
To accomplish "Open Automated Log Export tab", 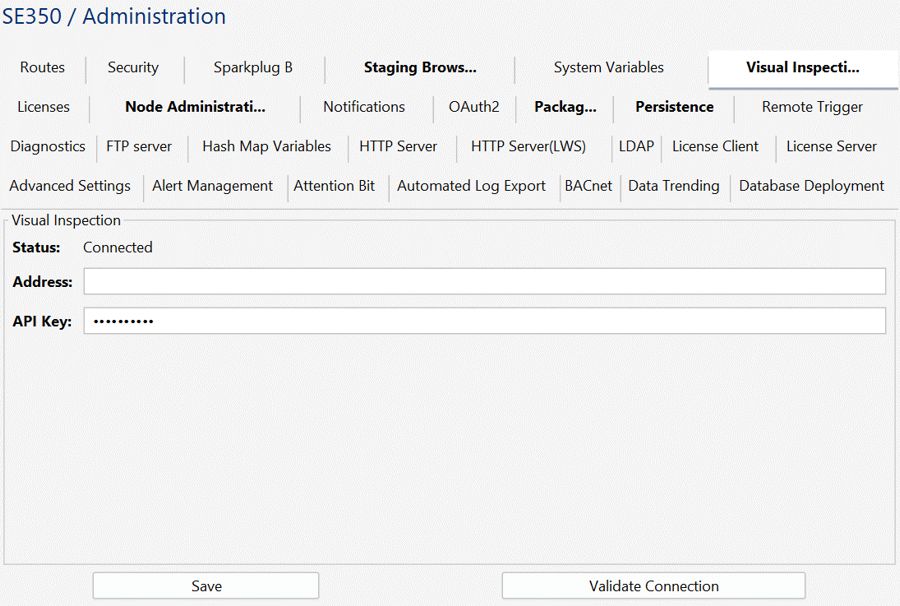I will 471,187.
